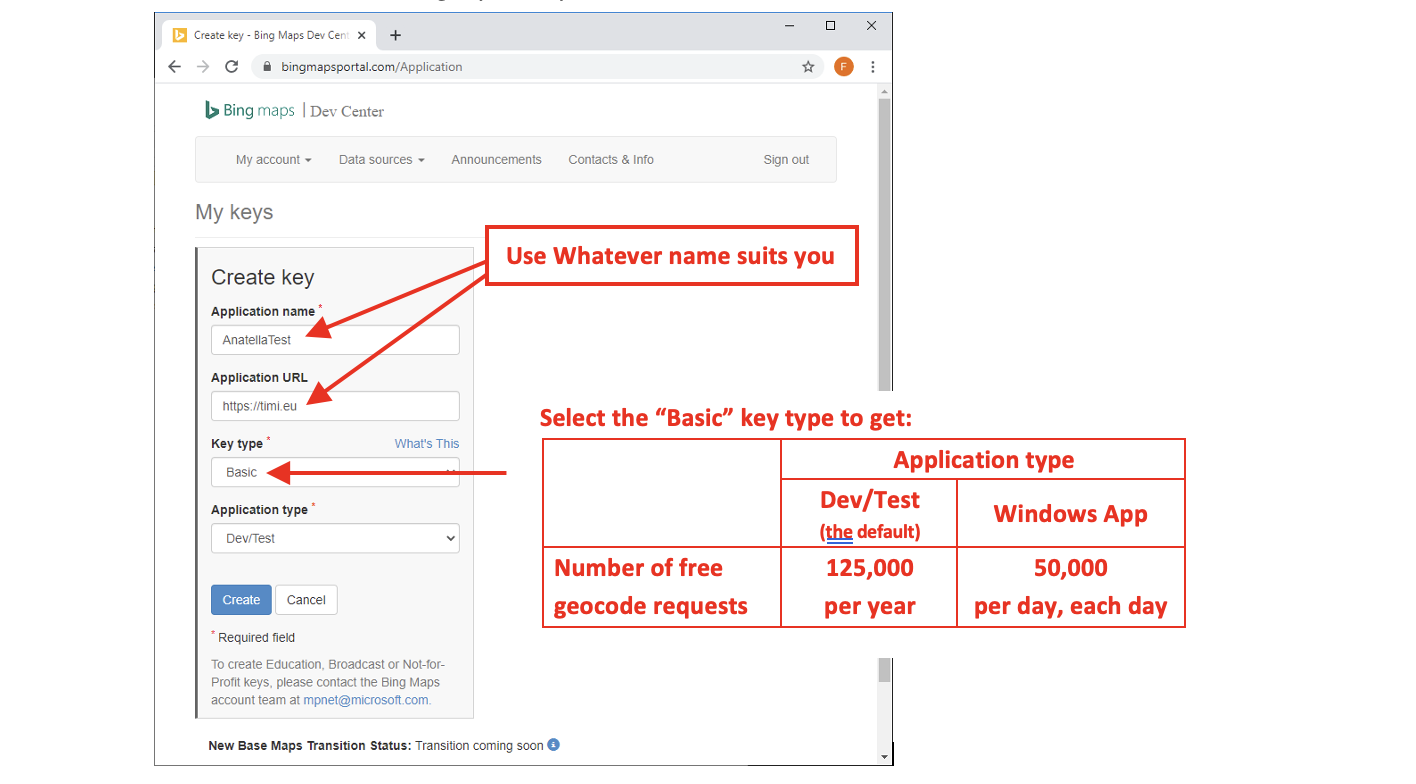Open the Application type dropdown

tap(335, 538)
